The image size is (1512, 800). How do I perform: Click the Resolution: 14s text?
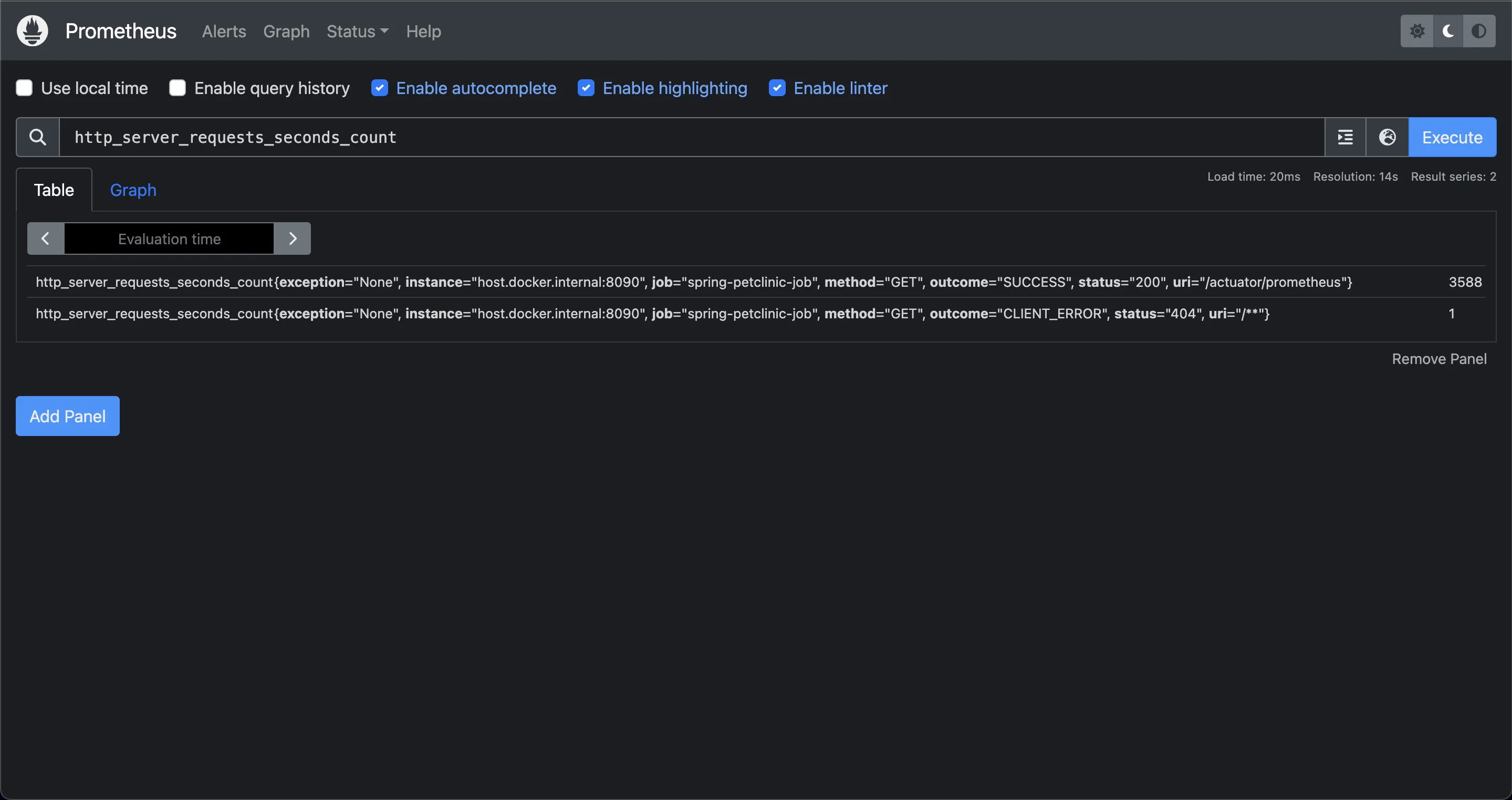click(x=1355, y=176)
